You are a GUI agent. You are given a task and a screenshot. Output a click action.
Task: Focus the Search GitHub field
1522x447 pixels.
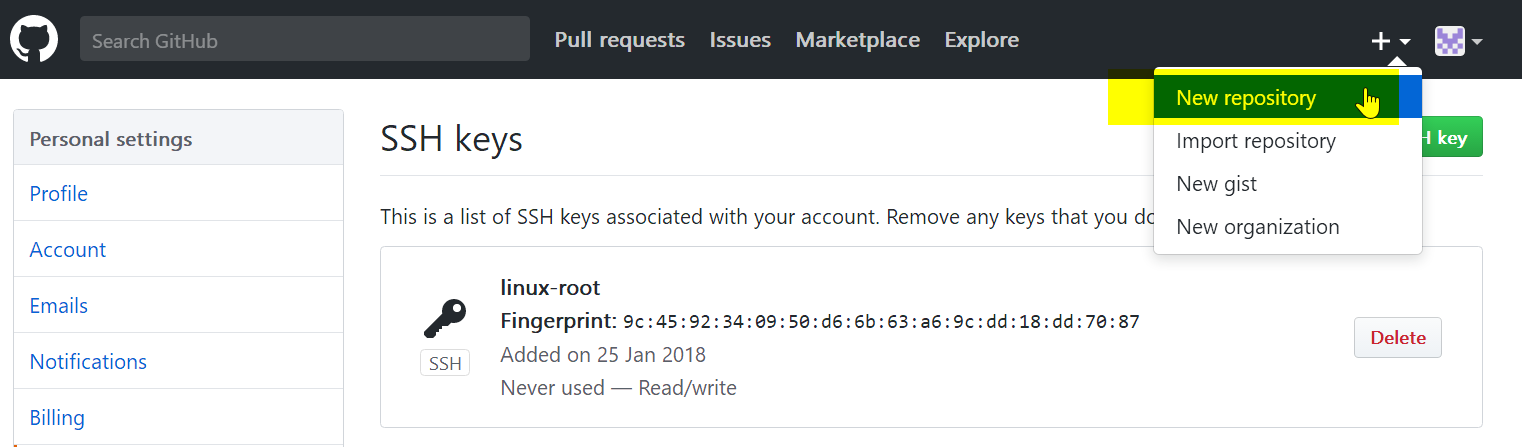coord(305,39)
